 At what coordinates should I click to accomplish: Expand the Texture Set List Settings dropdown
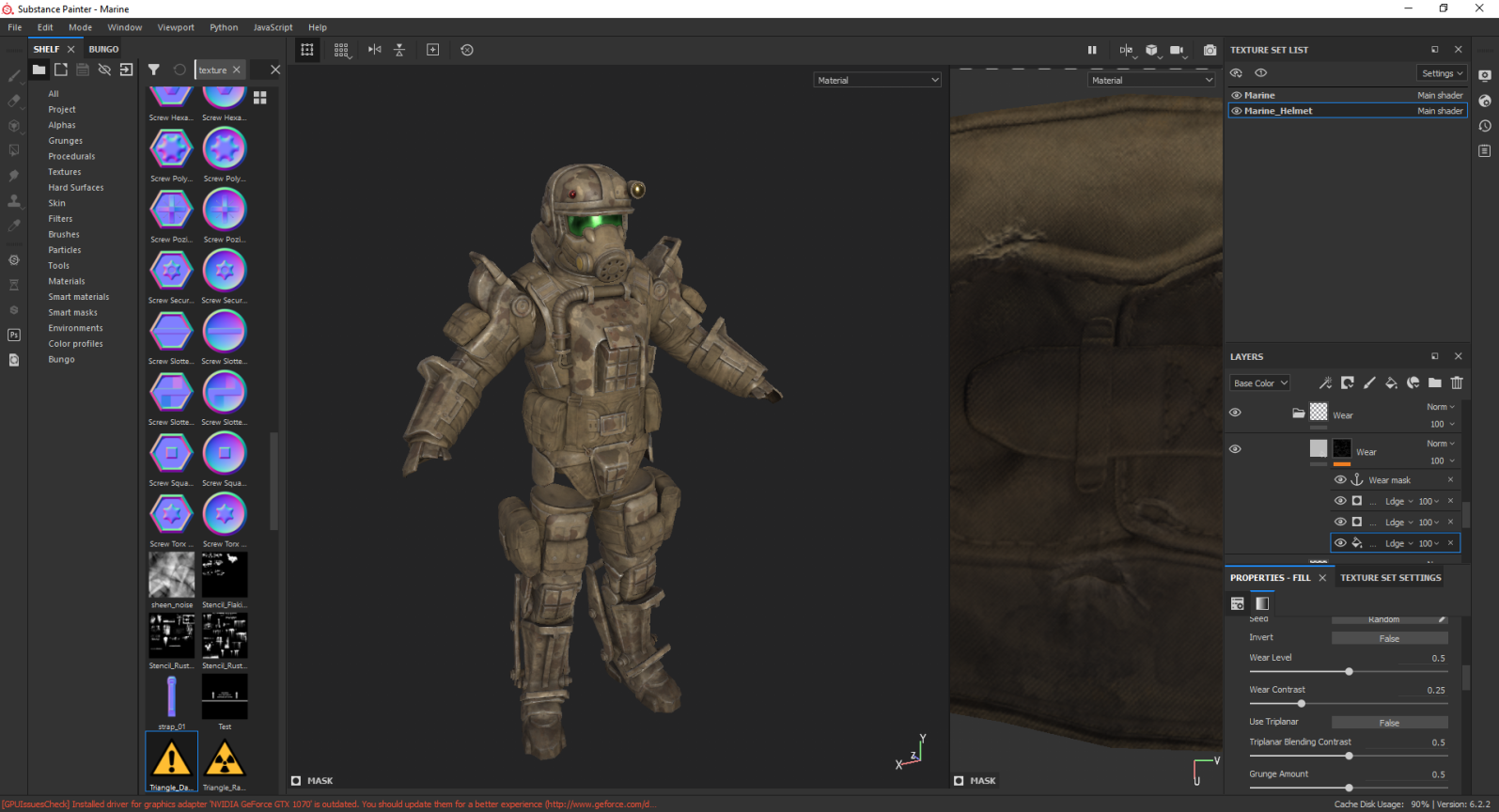point(1442,73)
